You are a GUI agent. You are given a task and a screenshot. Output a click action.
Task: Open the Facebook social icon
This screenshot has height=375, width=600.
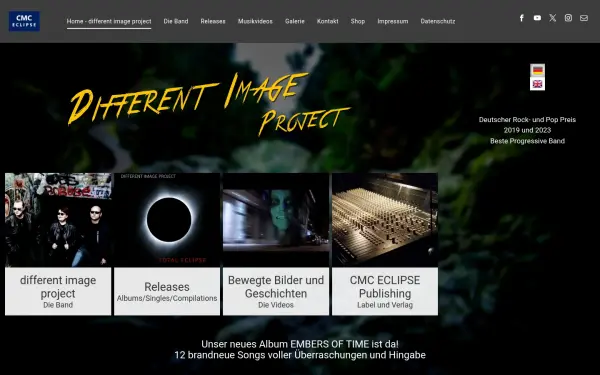pos(522,18)
